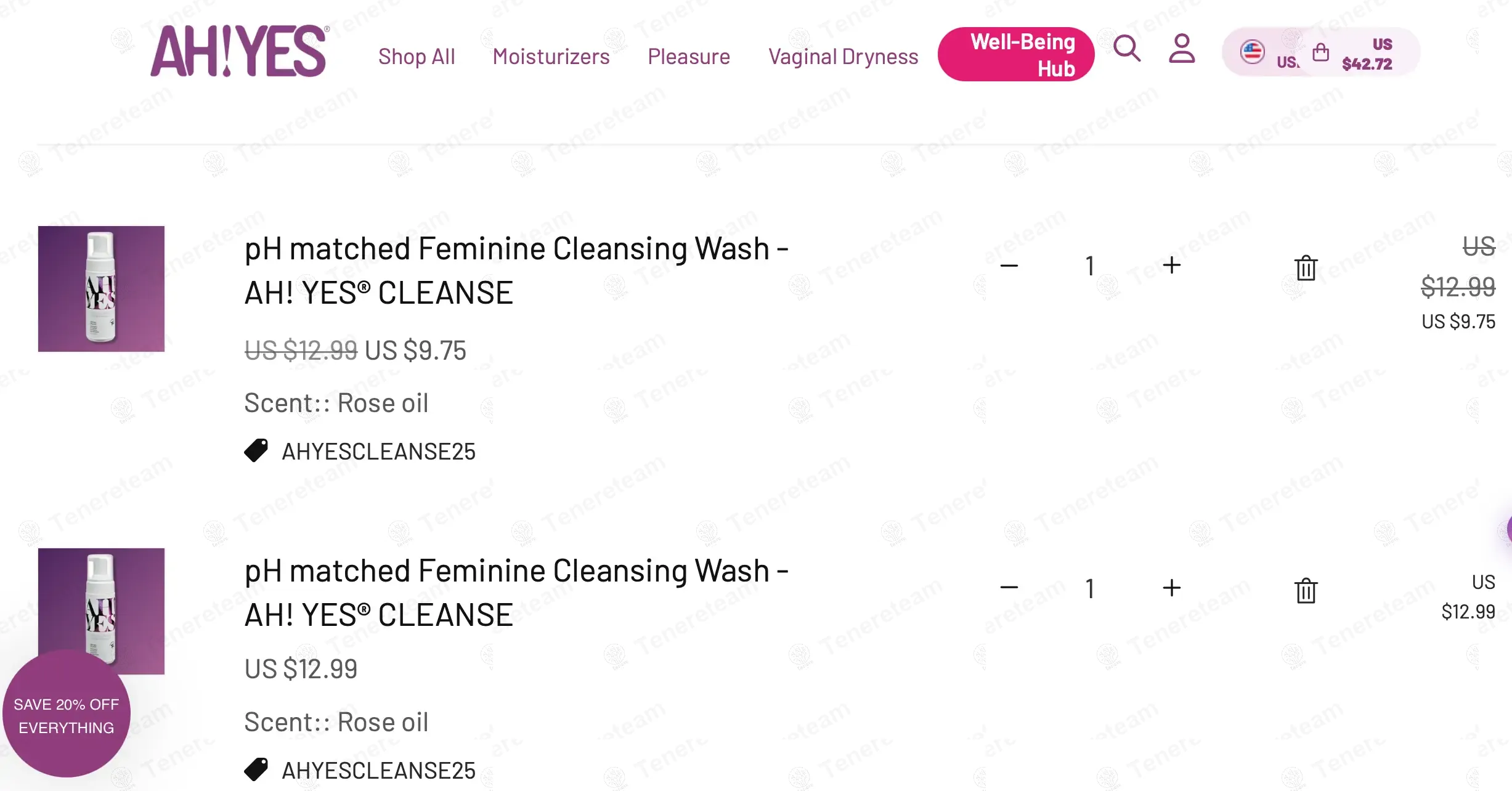The image size is (1512, 791).
Task: Open Vaginal Dryness menu item
Action: (x=843, y=57)
